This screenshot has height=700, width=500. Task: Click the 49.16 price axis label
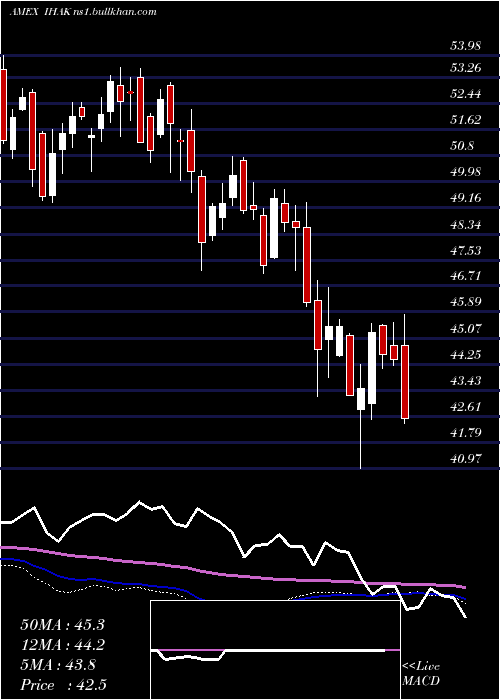pos(466,197)
